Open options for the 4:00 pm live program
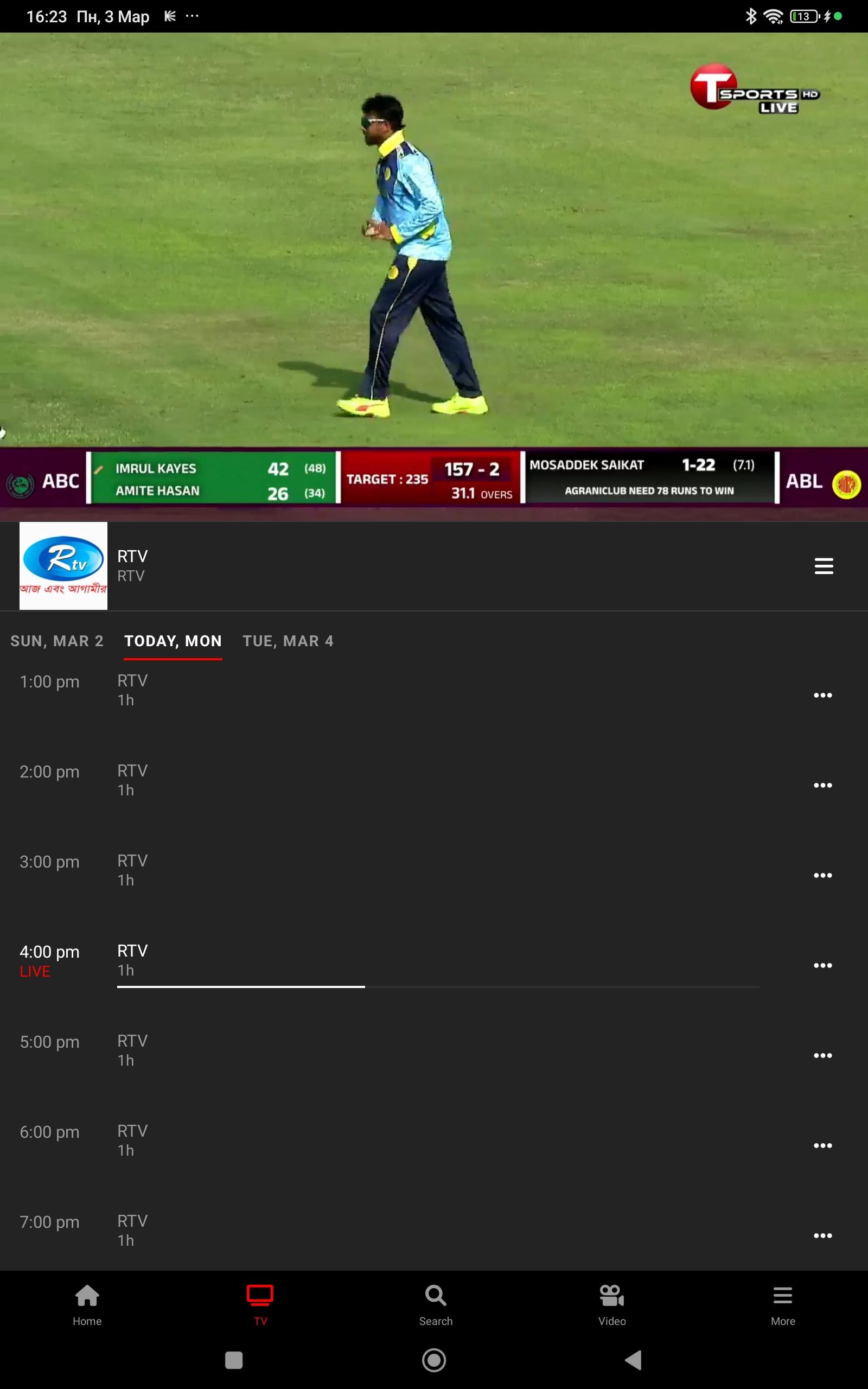 tap(822, 965)
